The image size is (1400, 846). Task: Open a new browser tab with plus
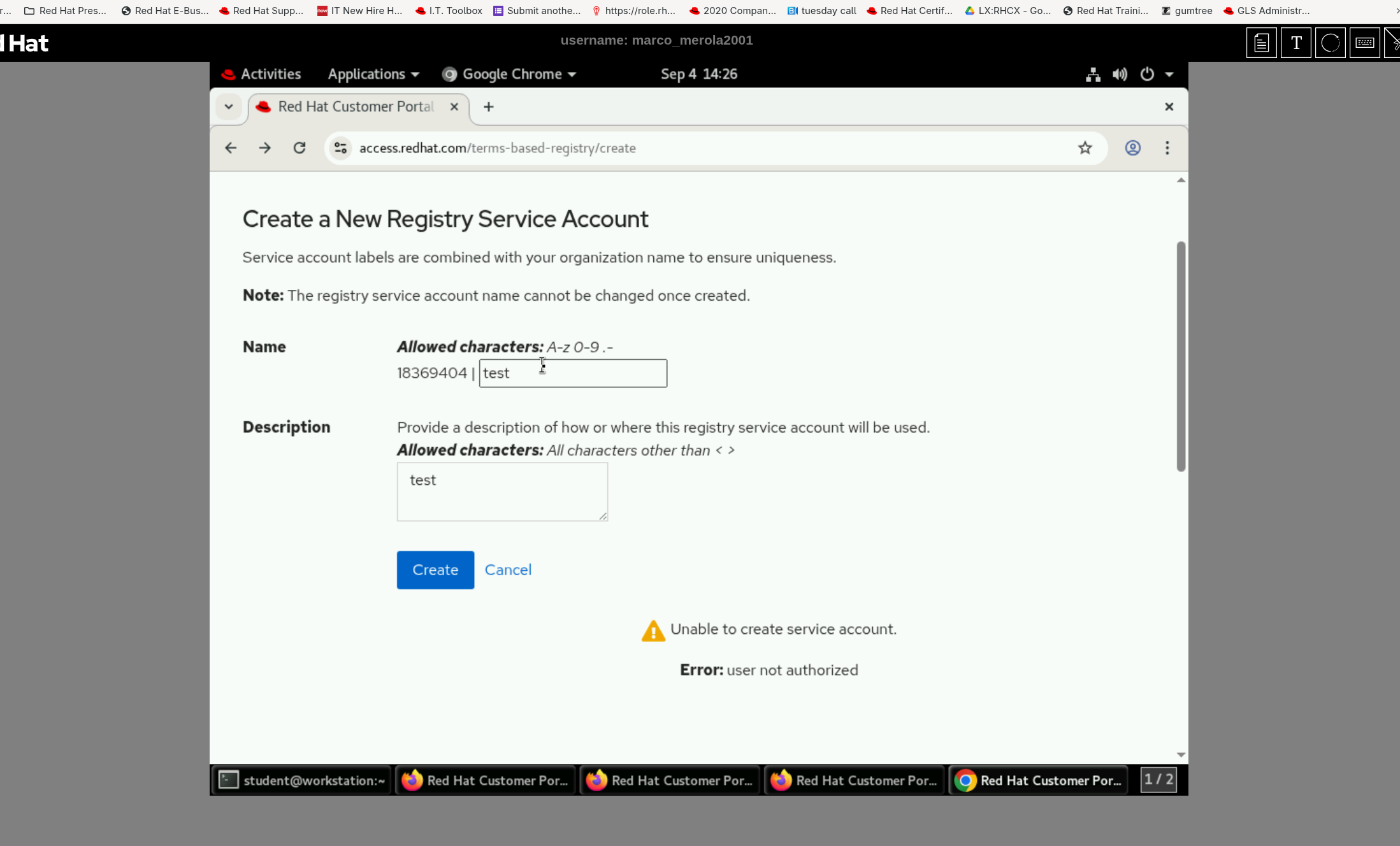488,106
